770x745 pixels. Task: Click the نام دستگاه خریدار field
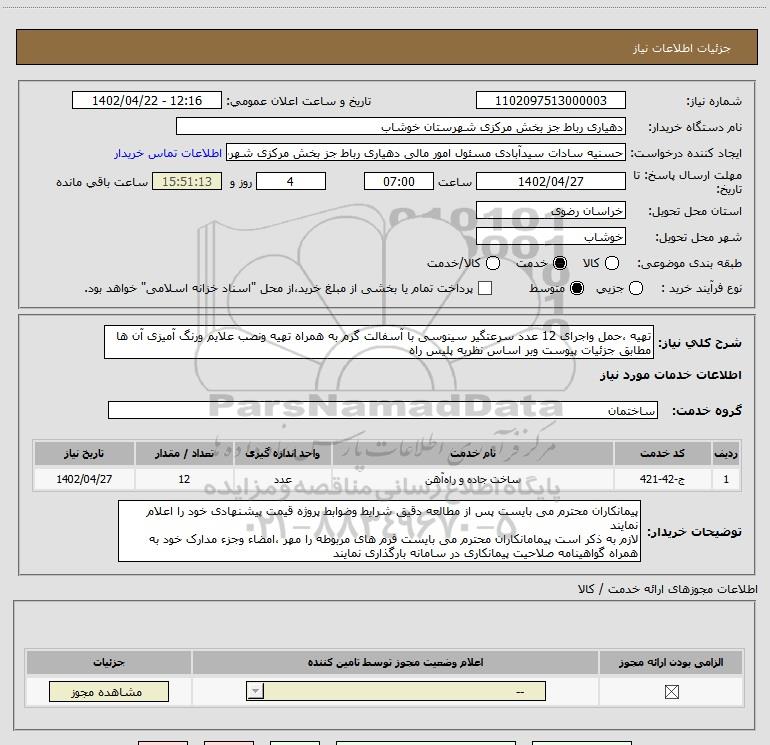pyautogui.click(x=401, y=126)
